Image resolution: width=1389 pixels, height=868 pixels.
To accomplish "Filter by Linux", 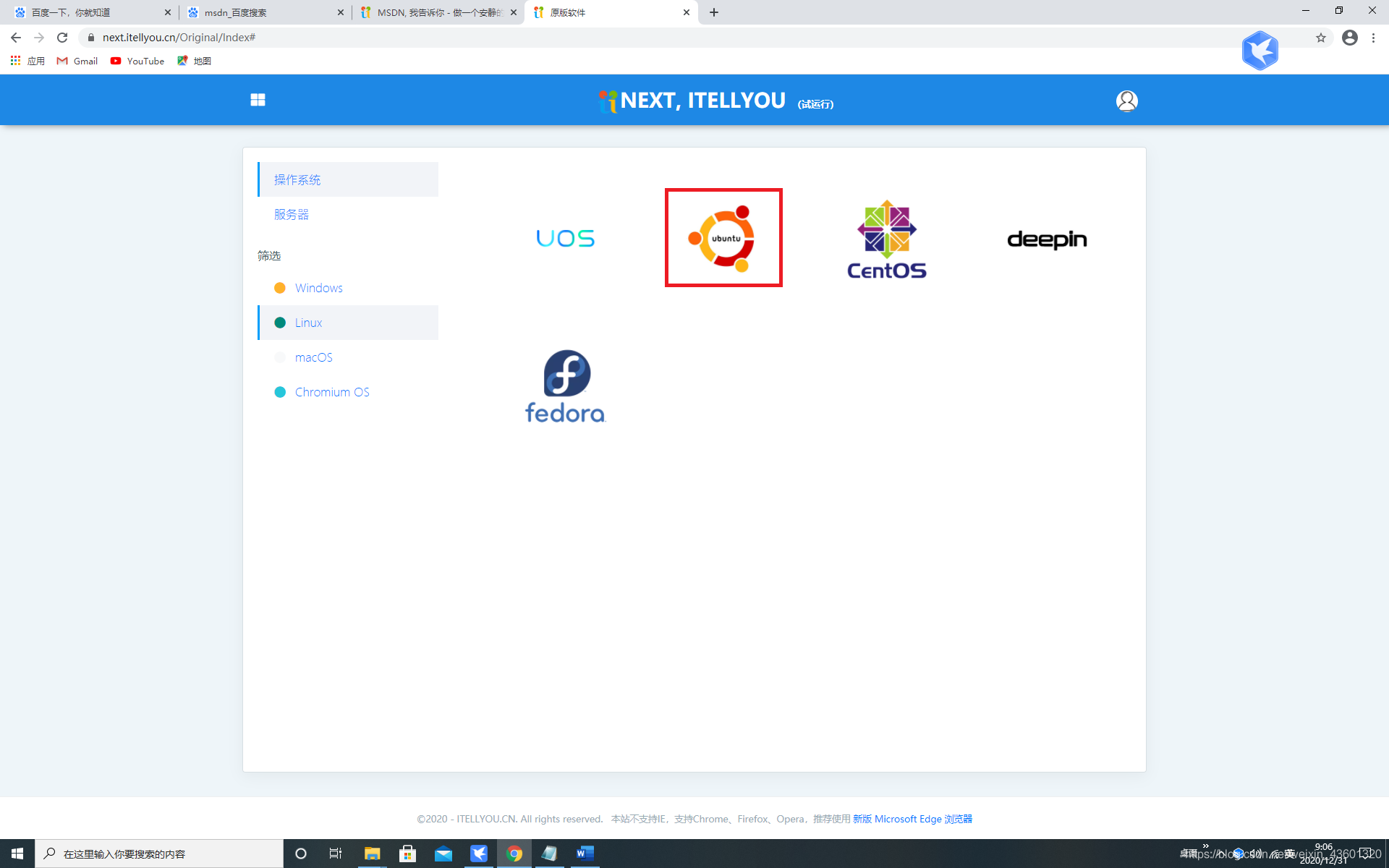I will click(348, 323).
